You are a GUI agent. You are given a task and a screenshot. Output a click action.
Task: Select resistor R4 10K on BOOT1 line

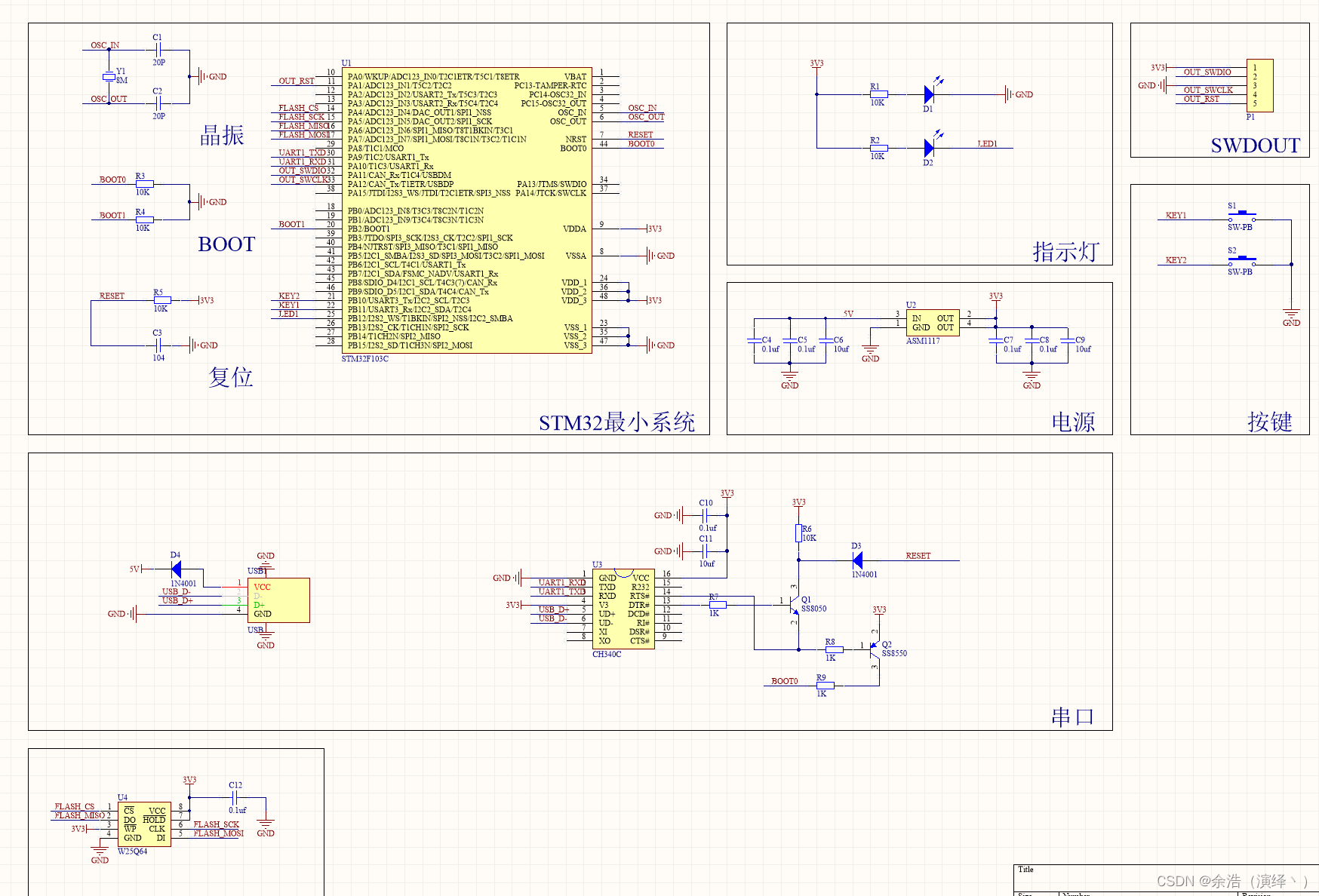144,219
